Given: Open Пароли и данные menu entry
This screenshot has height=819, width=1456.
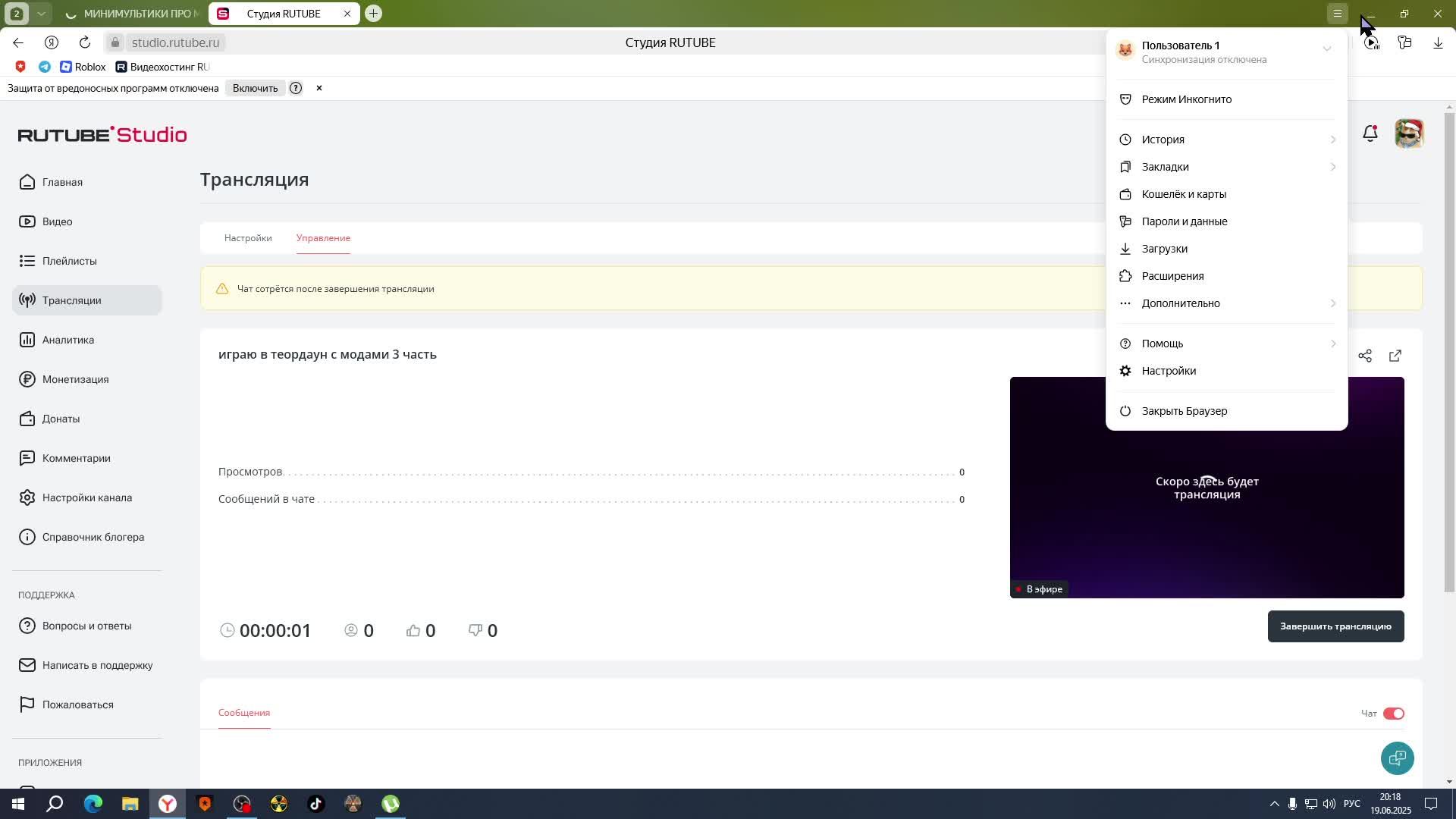Looking at the screenshot, I should coord(1226,221).
